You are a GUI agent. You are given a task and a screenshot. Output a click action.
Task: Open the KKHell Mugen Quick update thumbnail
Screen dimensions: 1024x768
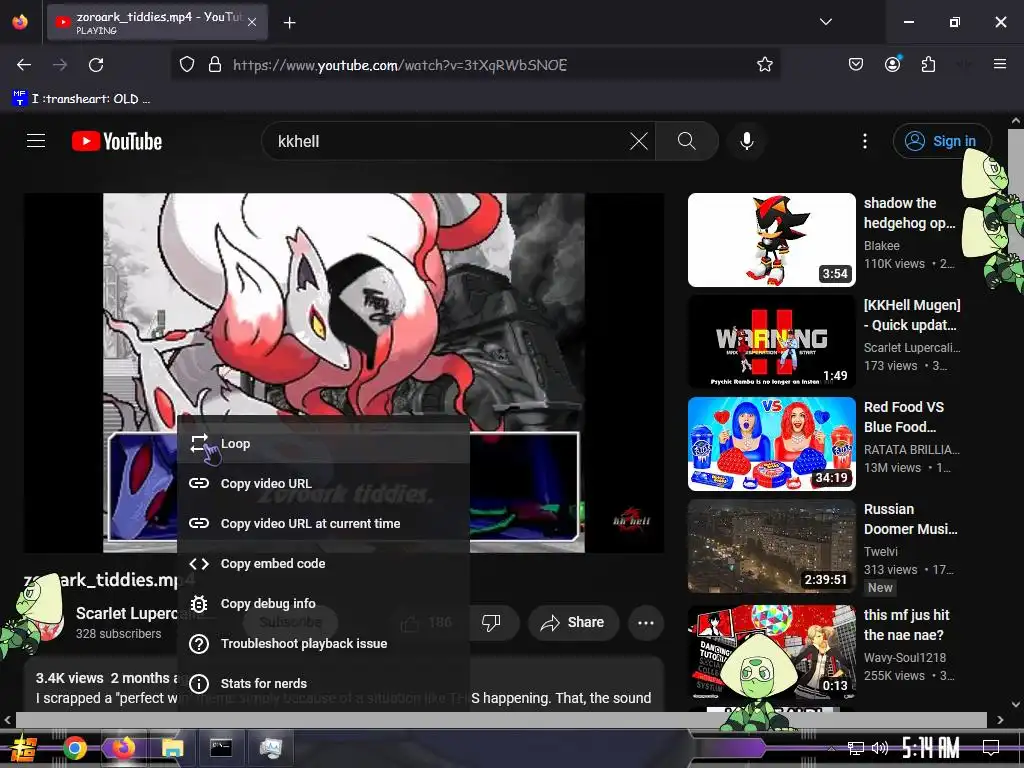coord(771,342)
